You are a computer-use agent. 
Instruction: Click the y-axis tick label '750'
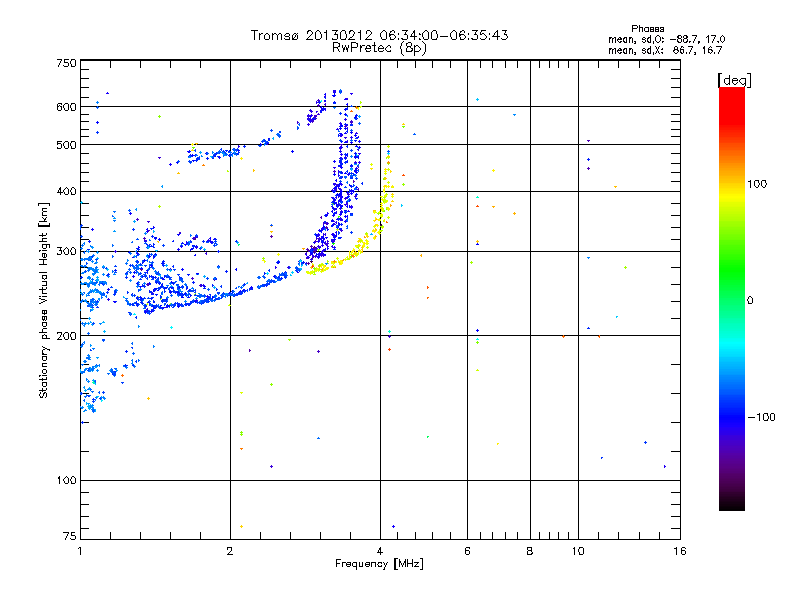tap(66, 63)
